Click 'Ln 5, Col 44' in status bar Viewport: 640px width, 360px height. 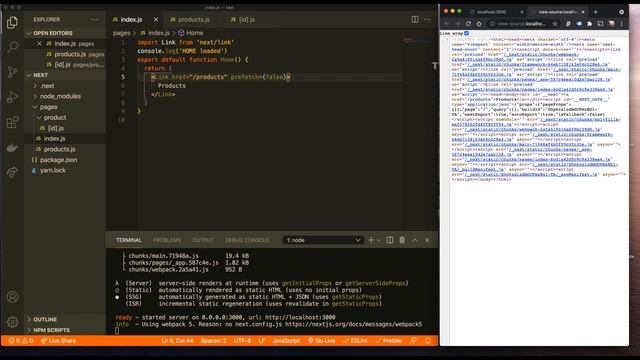tap(177, 340)
